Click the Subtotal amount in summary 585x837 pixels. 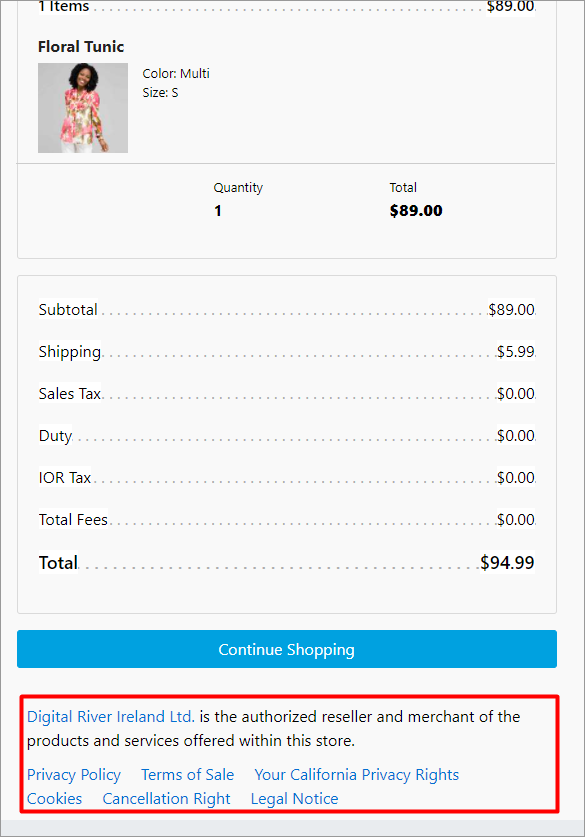click(x=511, y=310)
